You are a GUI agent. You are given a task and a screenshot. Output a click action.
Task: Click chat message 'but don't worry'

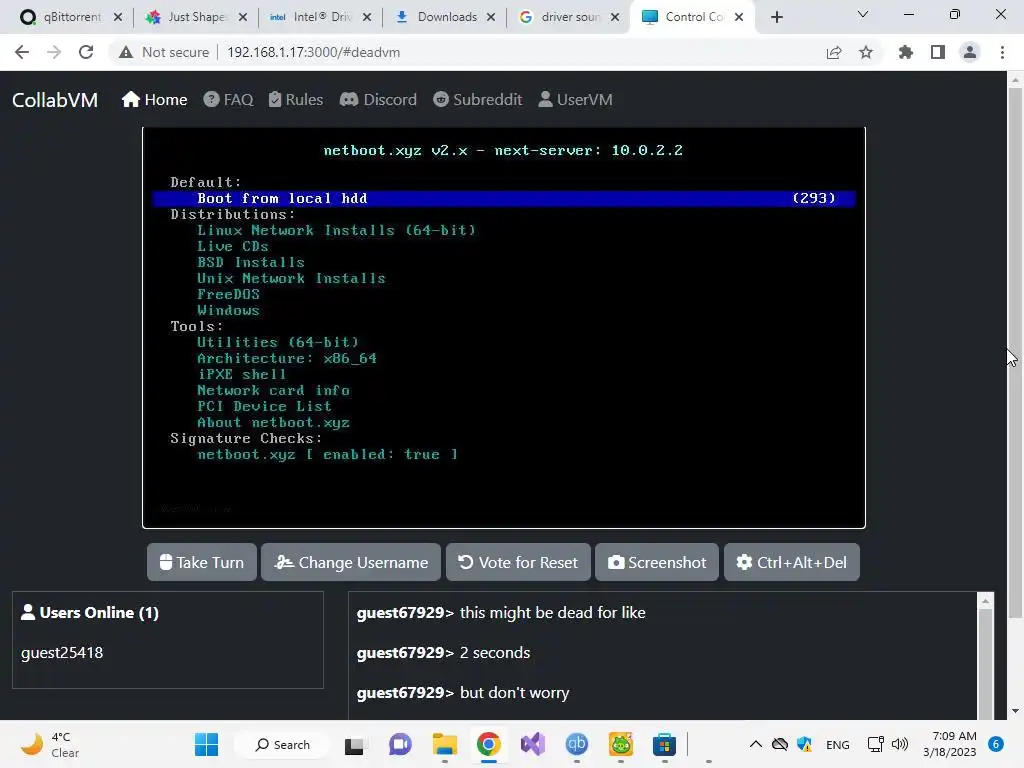[x=514, y=693]
